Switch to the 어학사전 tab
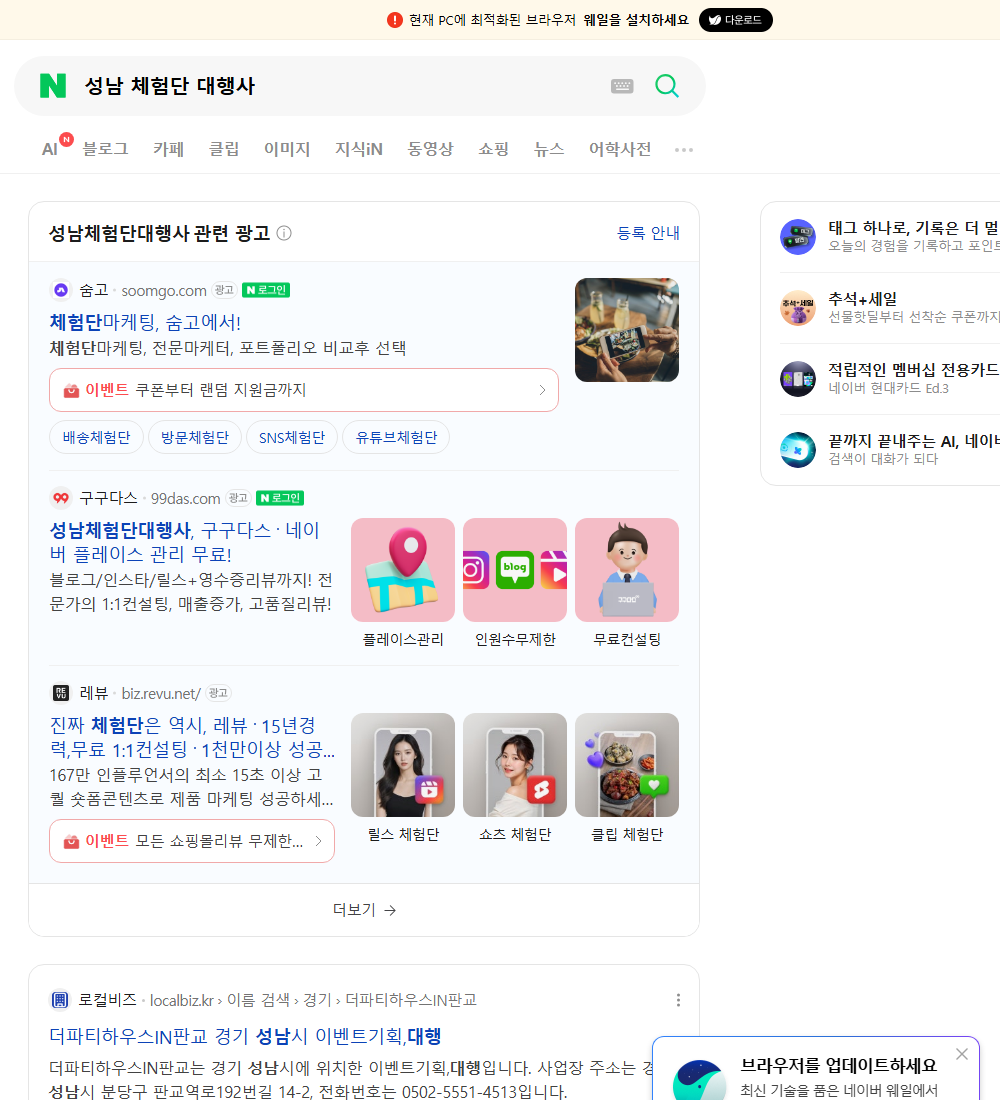Viewport: 1000px width, 1100px height. (620, 149)
